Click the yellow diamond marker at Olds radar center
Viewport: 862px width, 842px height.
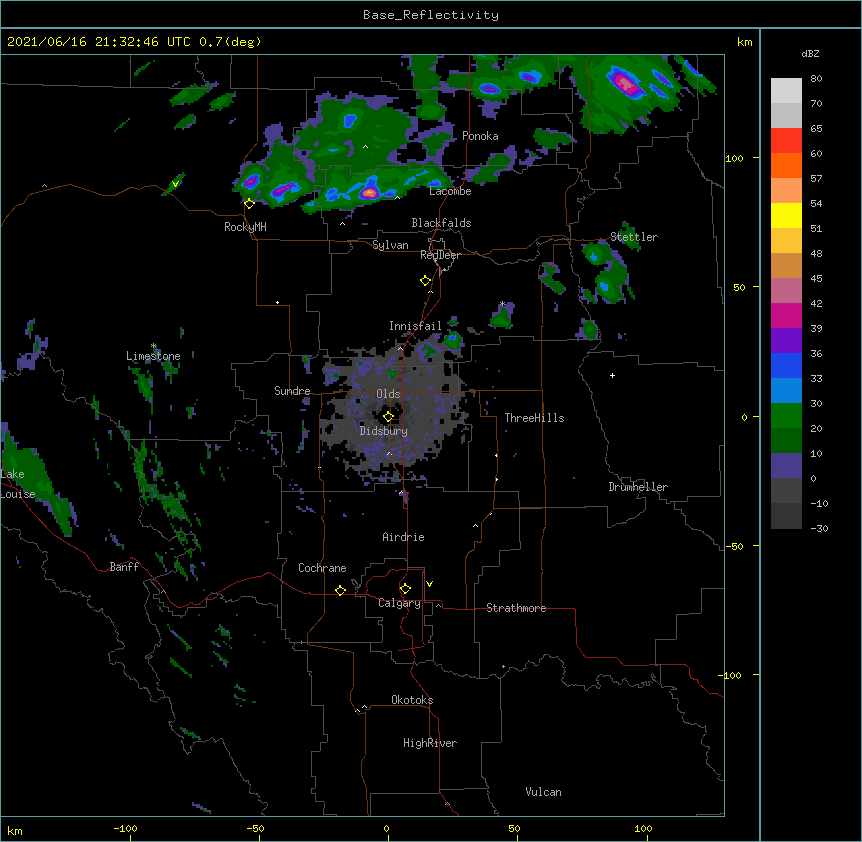pos(388,417)
